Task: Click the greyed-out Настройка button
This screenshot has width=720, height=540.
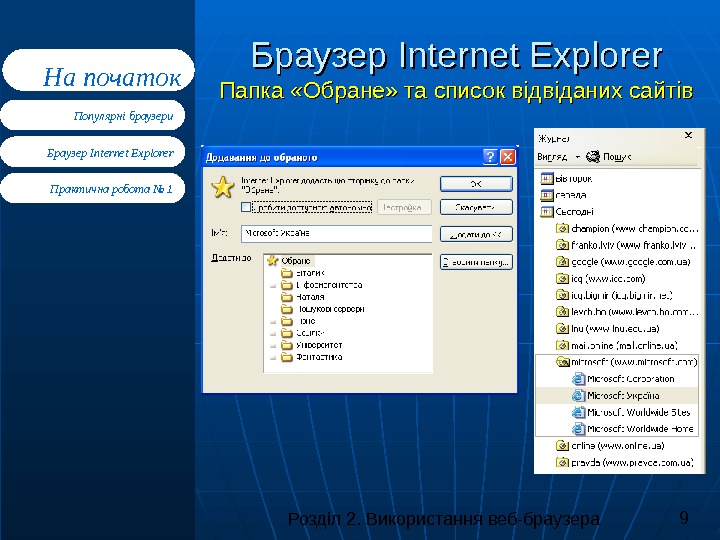Action: (405, 208)
